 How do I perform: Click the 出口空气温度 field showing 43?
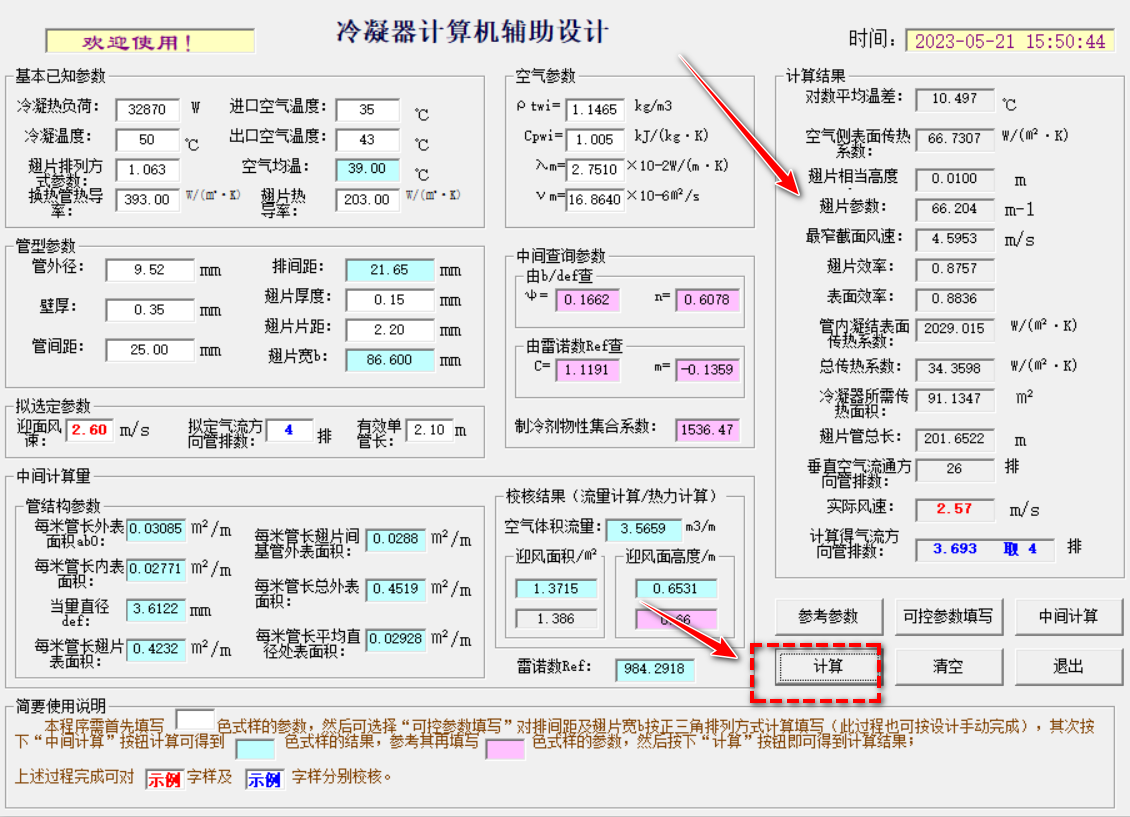[x=367, y=140]
